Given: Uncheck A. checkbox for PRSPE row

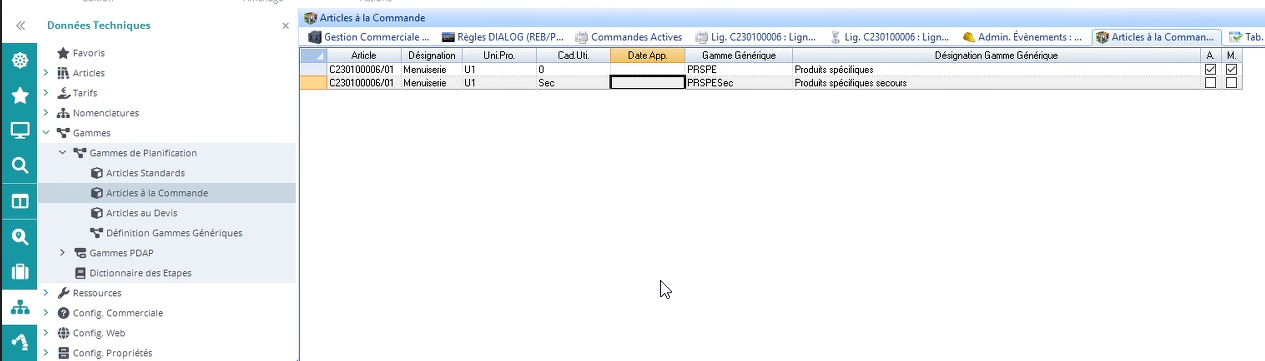Looking at the screenshot, I should pyautogui.click(x=1210, y=70).
